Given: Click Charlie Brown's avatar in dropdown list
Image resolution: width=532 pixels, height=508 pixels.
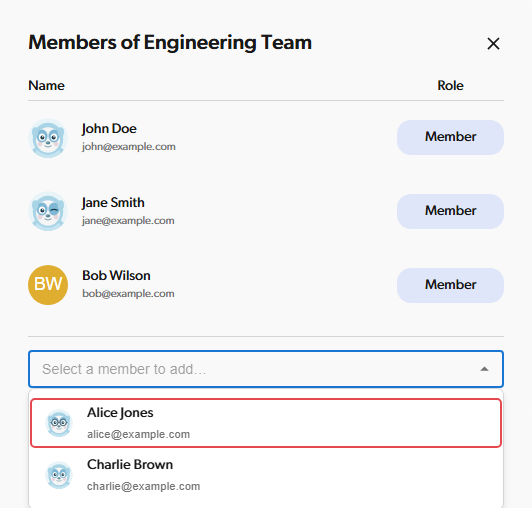Looking at the screenshot, I should point(59,475).
